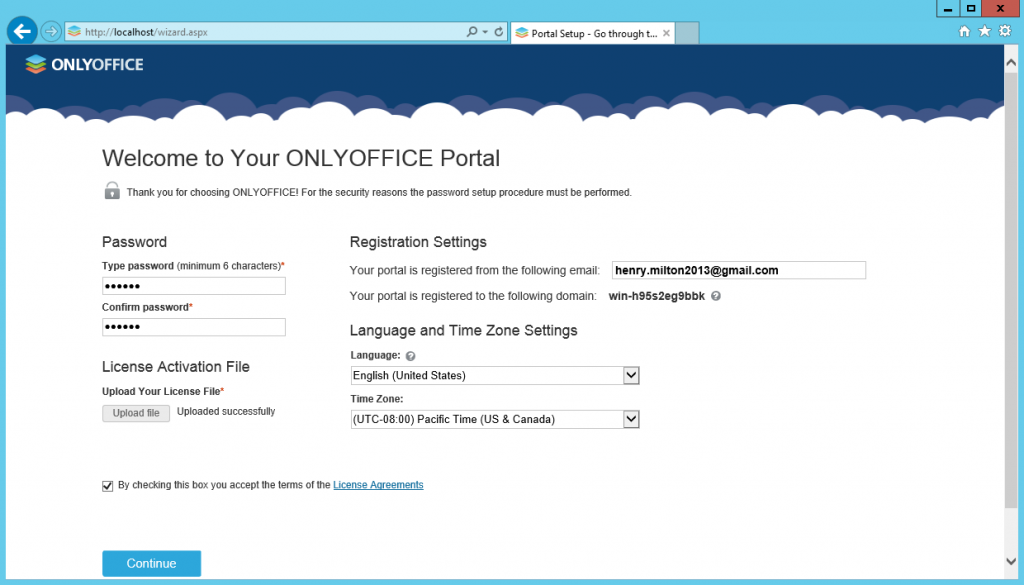Screen dimensions: 1024x585
Task: Click the scrollbar up arrow
Action: [1011, 63]
